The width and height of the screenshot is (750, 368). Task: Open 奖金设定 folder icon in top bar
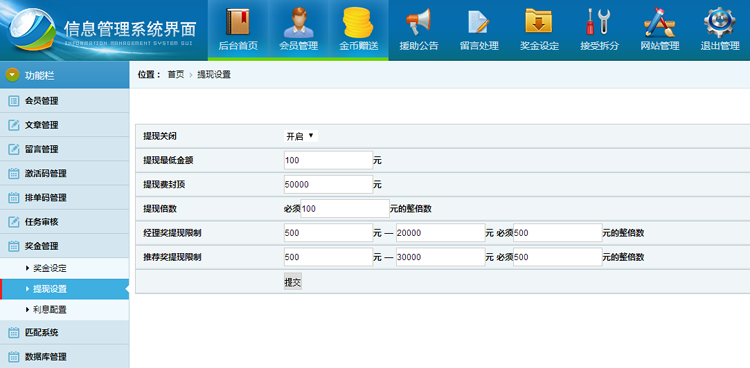pos(539,22)
